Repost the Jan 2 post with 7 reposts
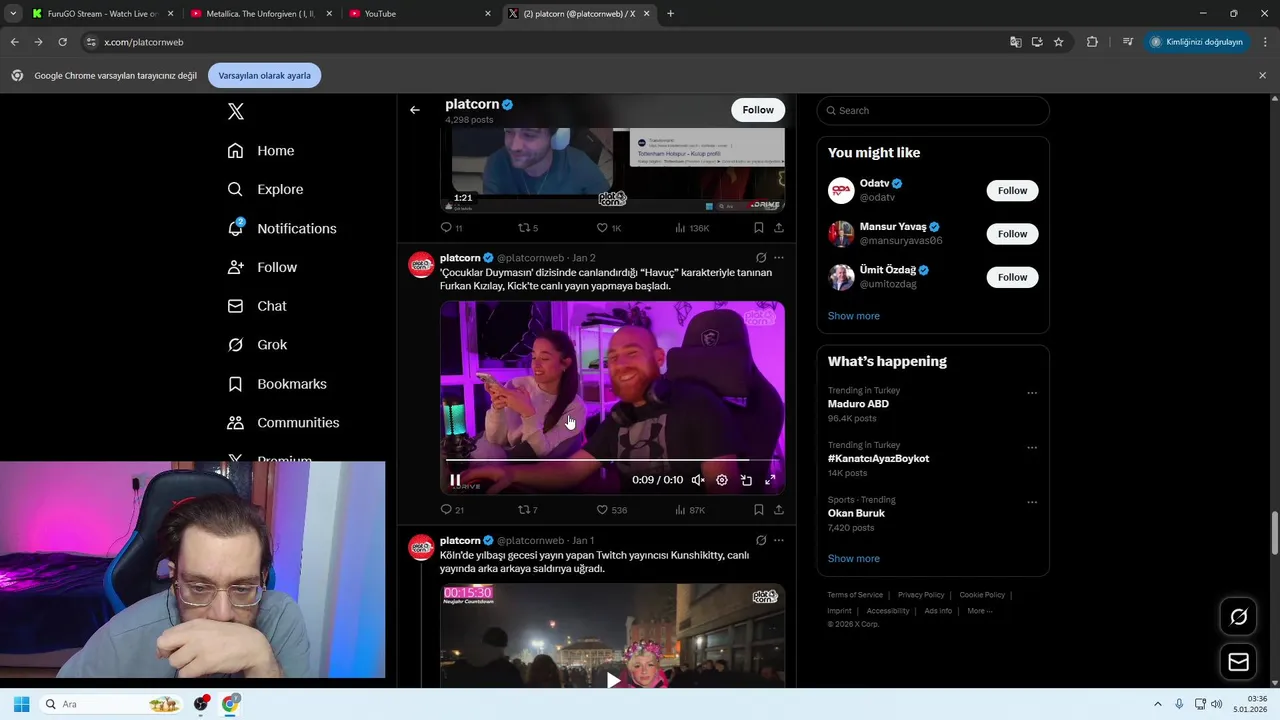 click(528, 510)
